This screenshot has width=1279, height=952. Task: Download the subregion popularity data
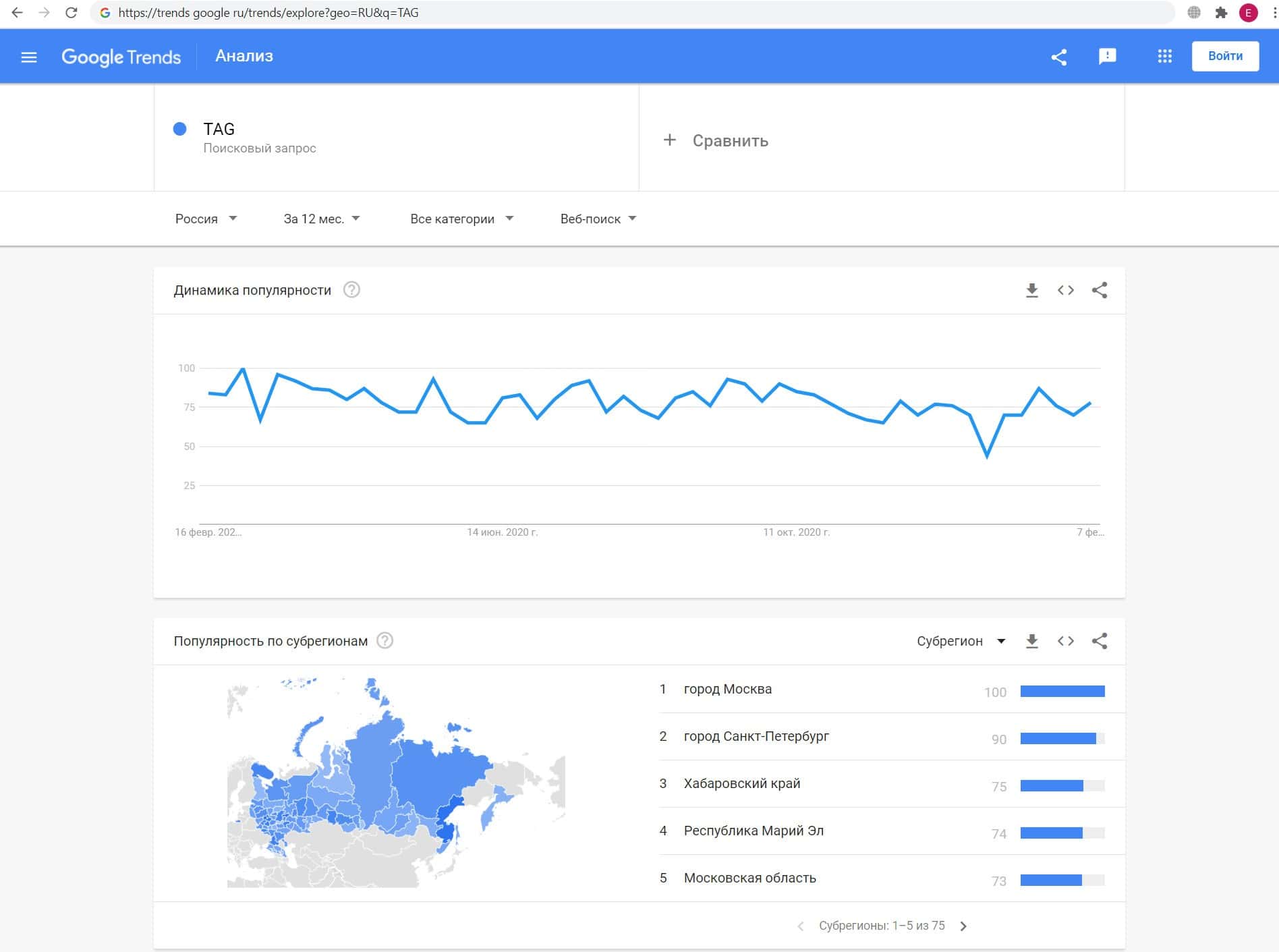coord(1031,642)
